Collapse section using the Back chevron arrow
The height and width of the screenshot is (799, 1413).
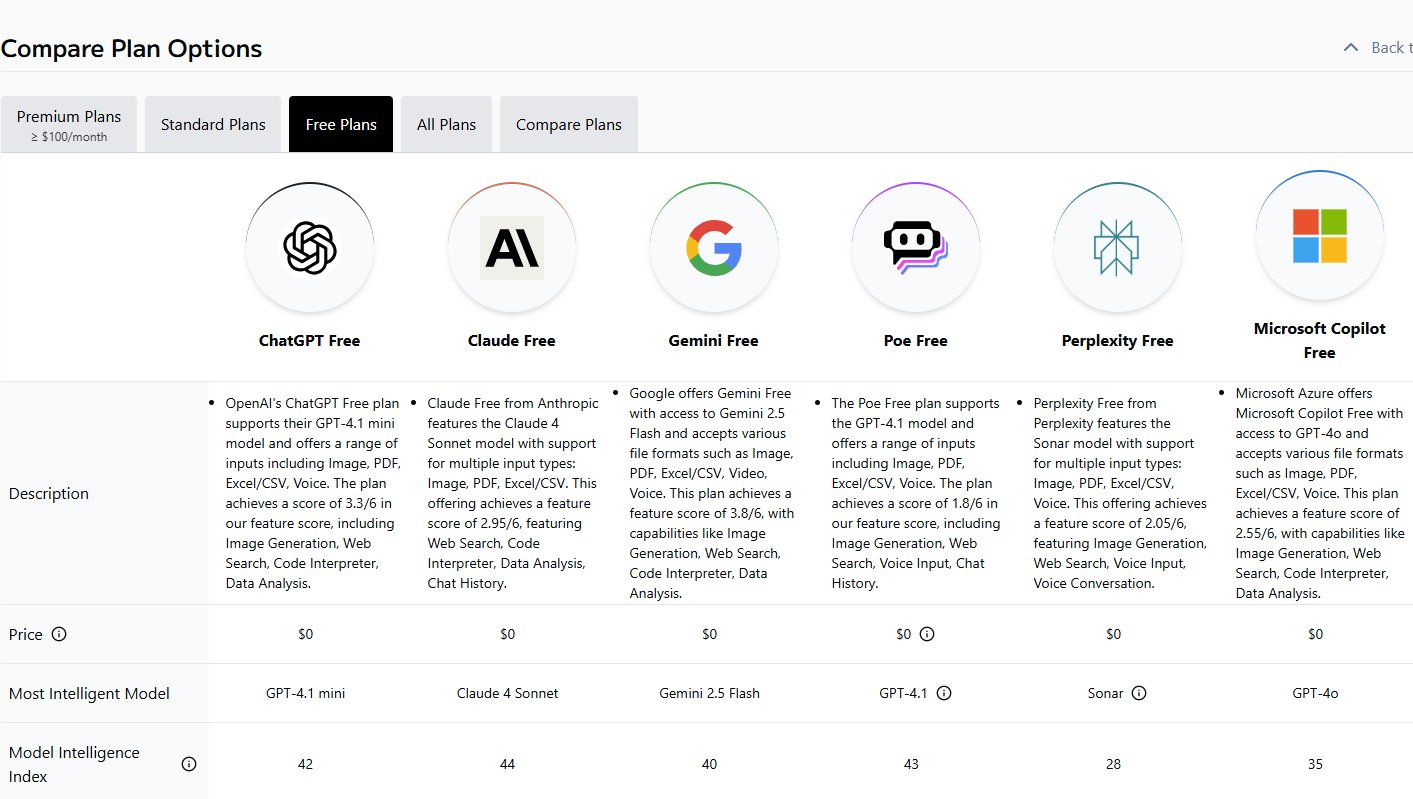point(1351,48)
